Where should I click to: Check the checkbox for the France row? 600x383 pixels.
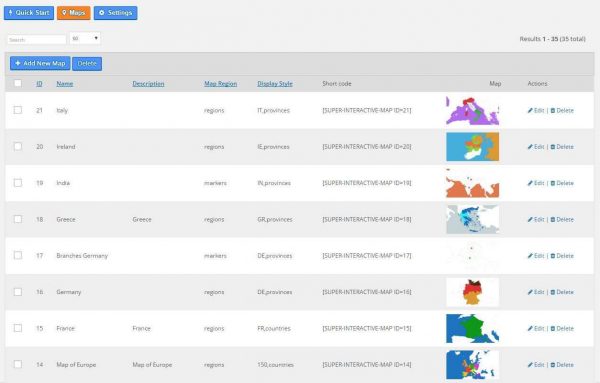18,328
